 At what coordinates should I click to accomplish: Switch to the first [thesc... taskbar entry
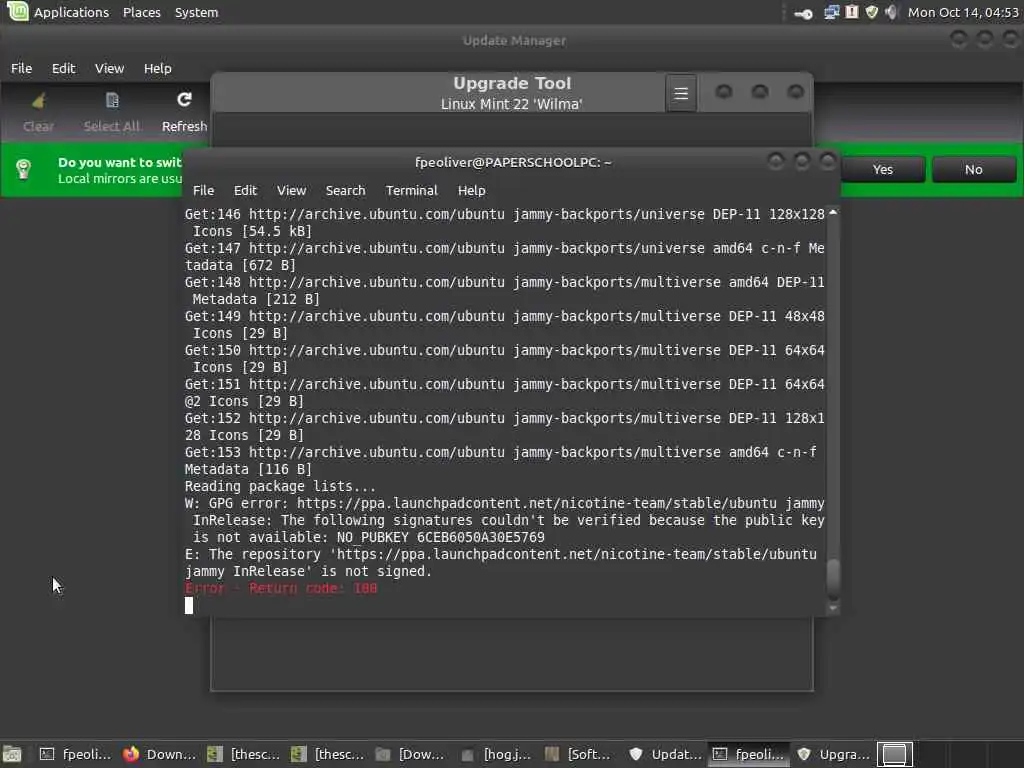point(243,754)
